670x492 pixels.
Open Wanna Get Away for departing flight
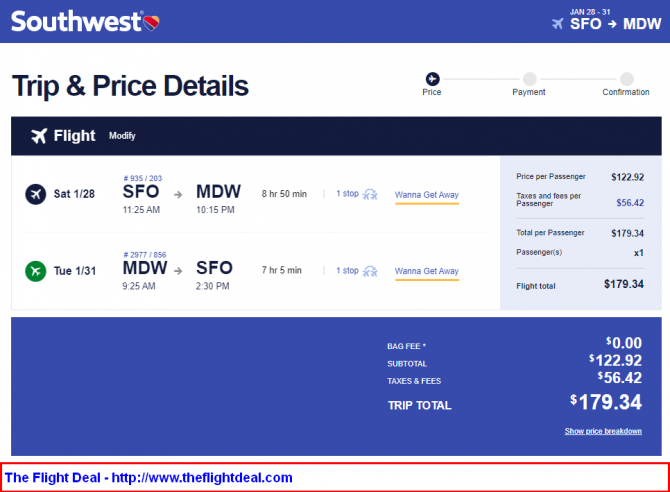[426, 195]
